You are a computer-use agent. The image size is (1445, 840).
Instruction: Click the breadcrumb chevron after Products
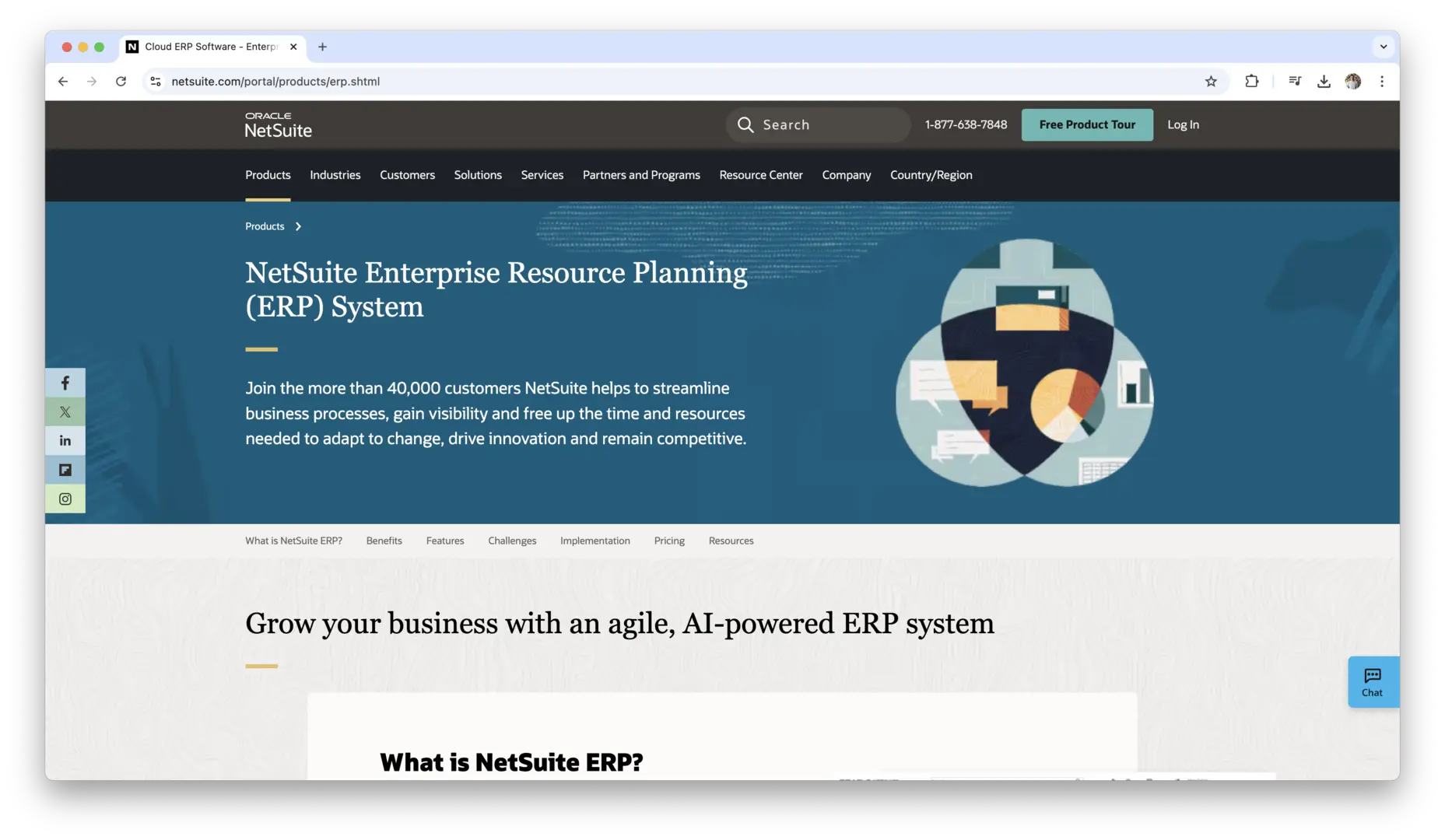[298, 226]
